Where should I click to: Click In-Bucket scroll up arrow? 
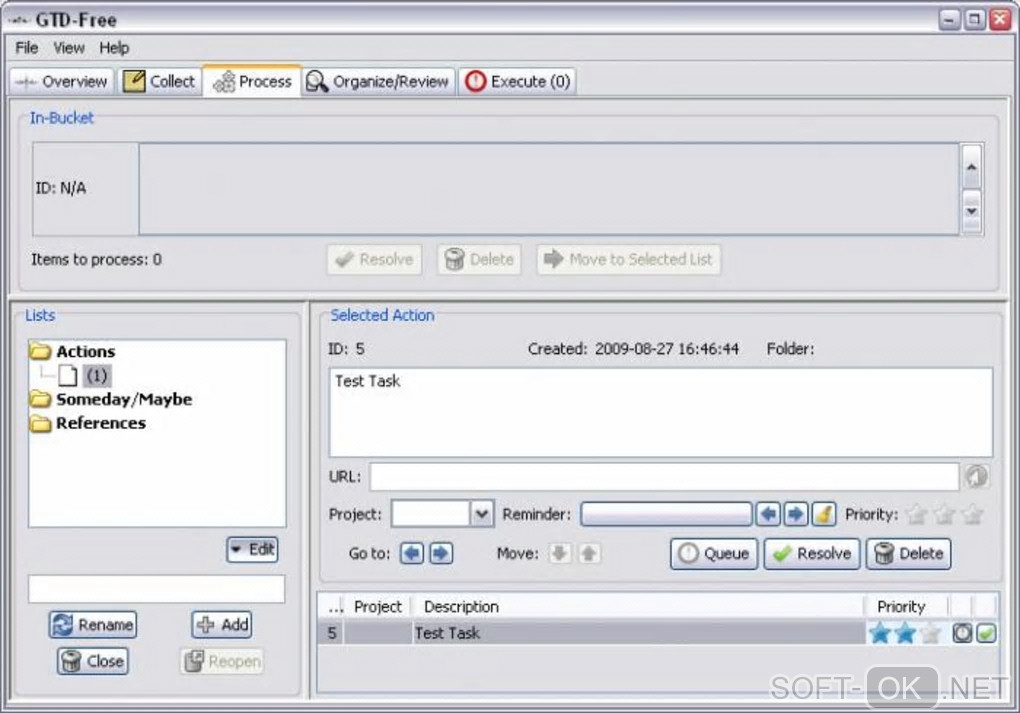[971, 167]
